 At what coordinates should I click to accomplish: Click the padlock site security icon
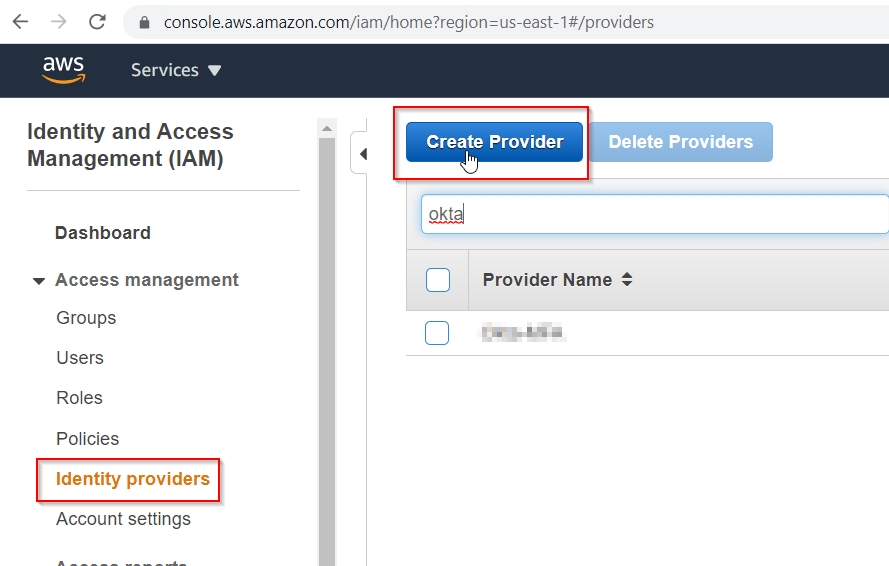[x=145, y=22]
